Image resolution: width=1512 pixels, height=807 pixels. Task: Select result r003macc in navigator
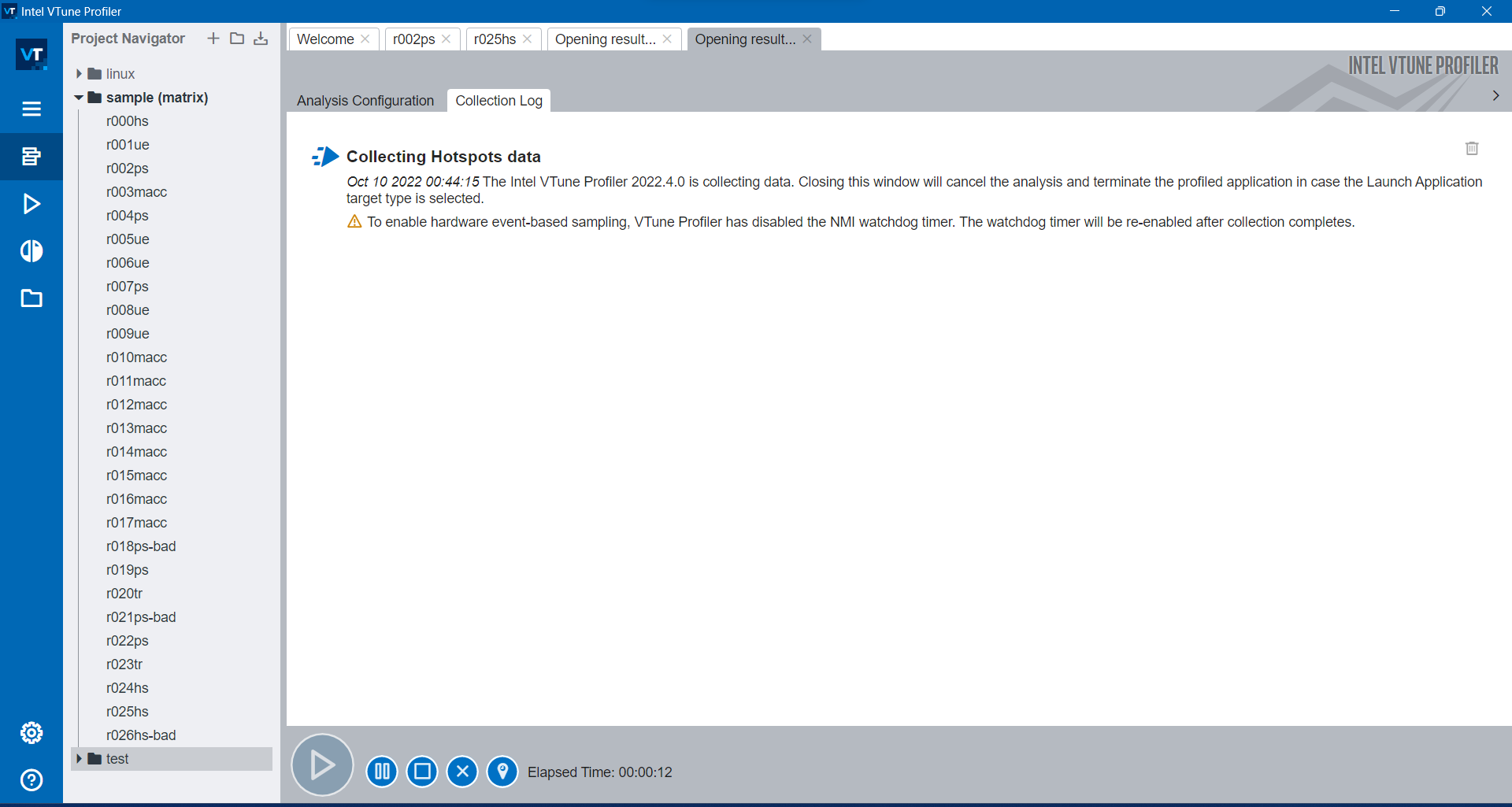(136, 192)
